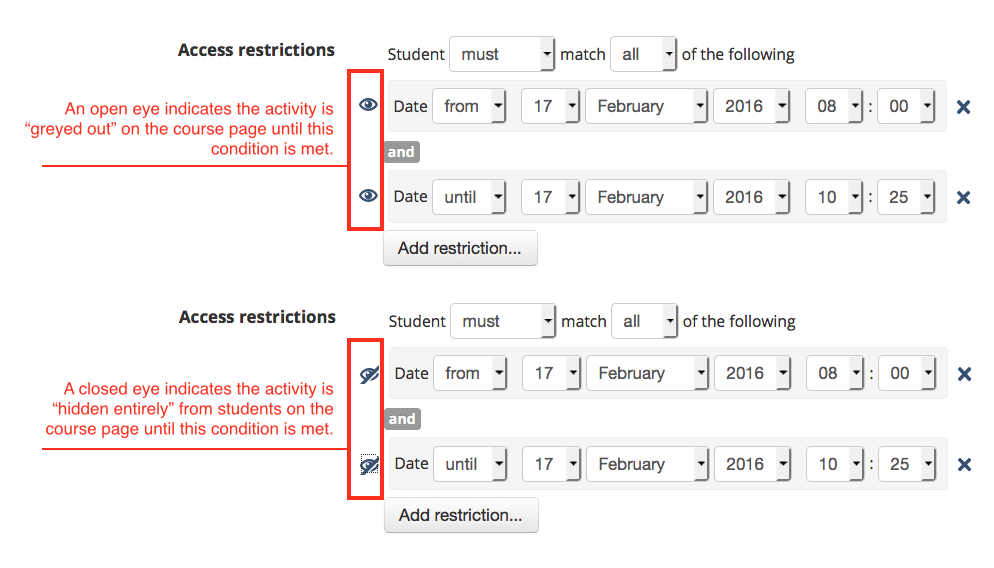Open the top 'must' dropdown
Image resolution: width=994 pixels, height=568 pixels.
tap(502, 55)
